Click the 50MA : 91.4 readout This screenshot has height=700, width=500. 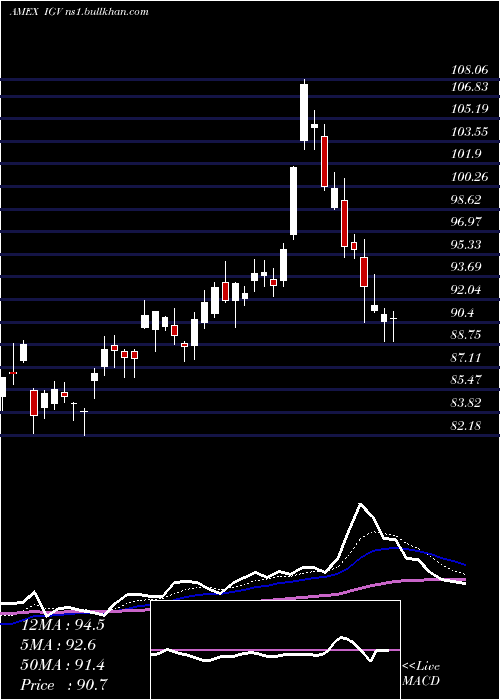point(63,665)
